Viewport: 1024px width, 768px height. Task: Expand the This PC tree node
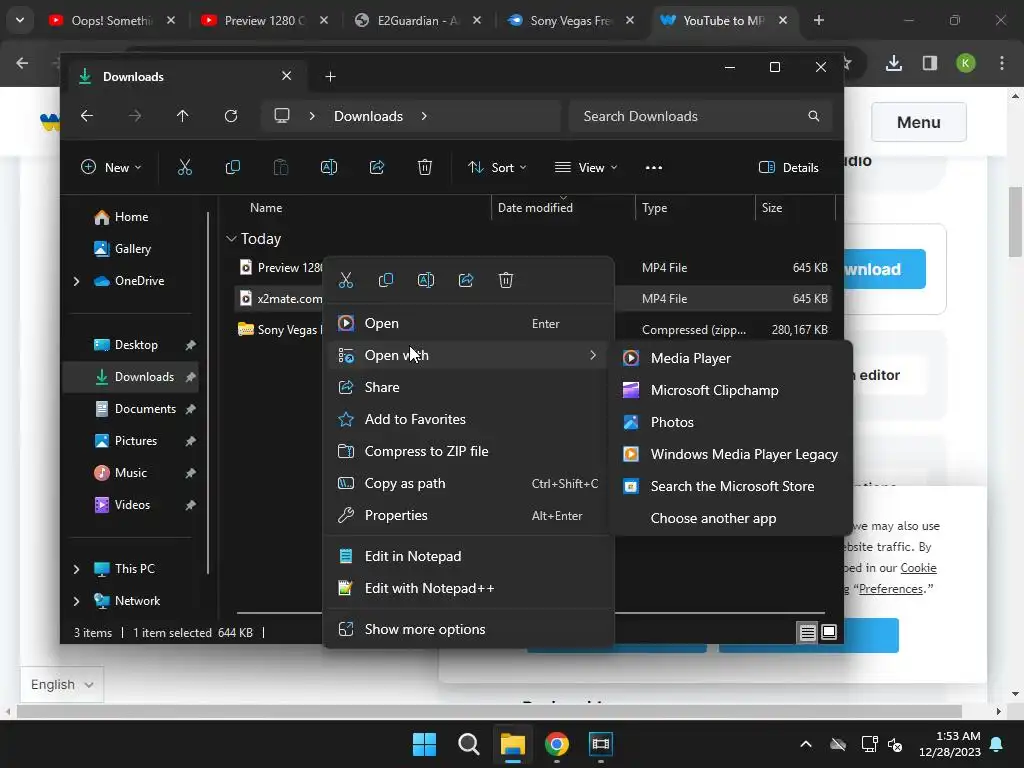(76, 569)
